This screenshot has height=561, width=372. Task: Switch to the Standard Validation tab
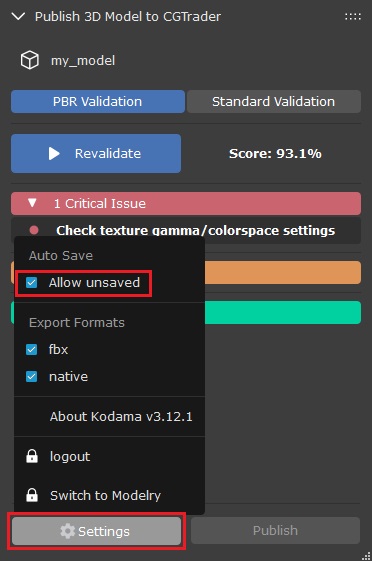tap(274, 102)
